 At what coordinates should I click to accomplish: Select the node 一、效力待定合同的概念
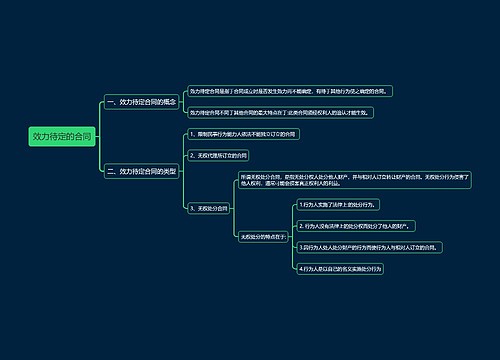[142, 102]
